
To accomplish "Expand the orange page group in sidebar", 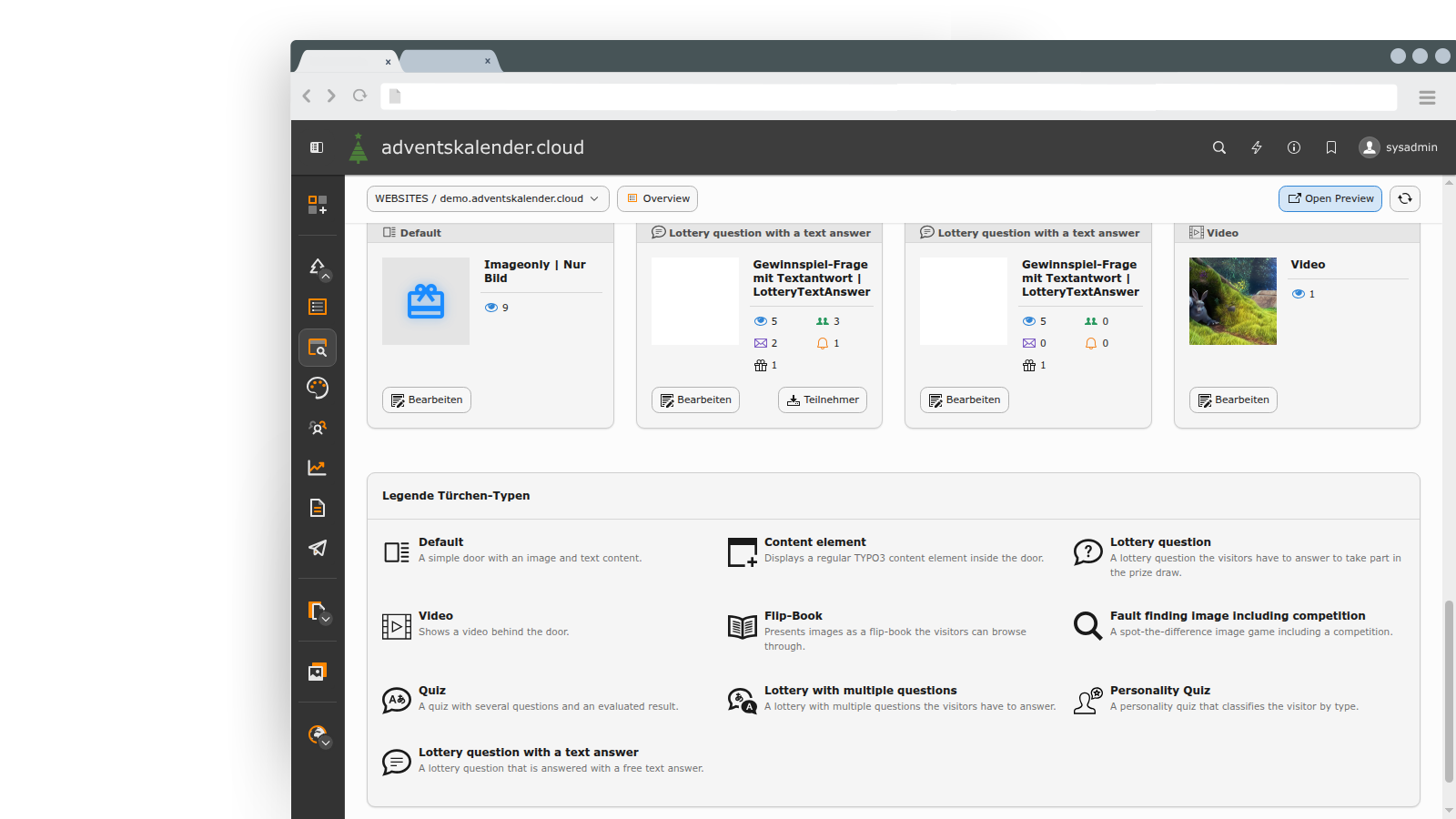I will [x=318, y=611].
